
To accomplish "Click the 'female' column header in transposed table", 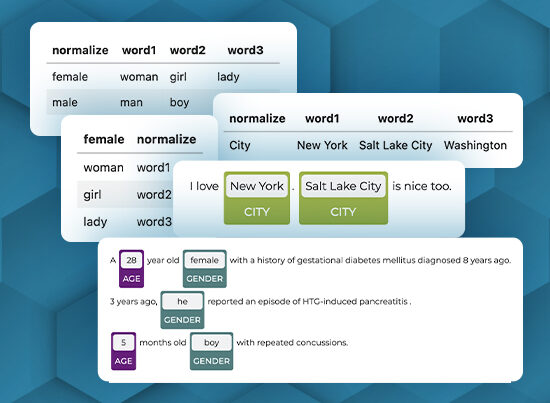I will click(104, 139).
